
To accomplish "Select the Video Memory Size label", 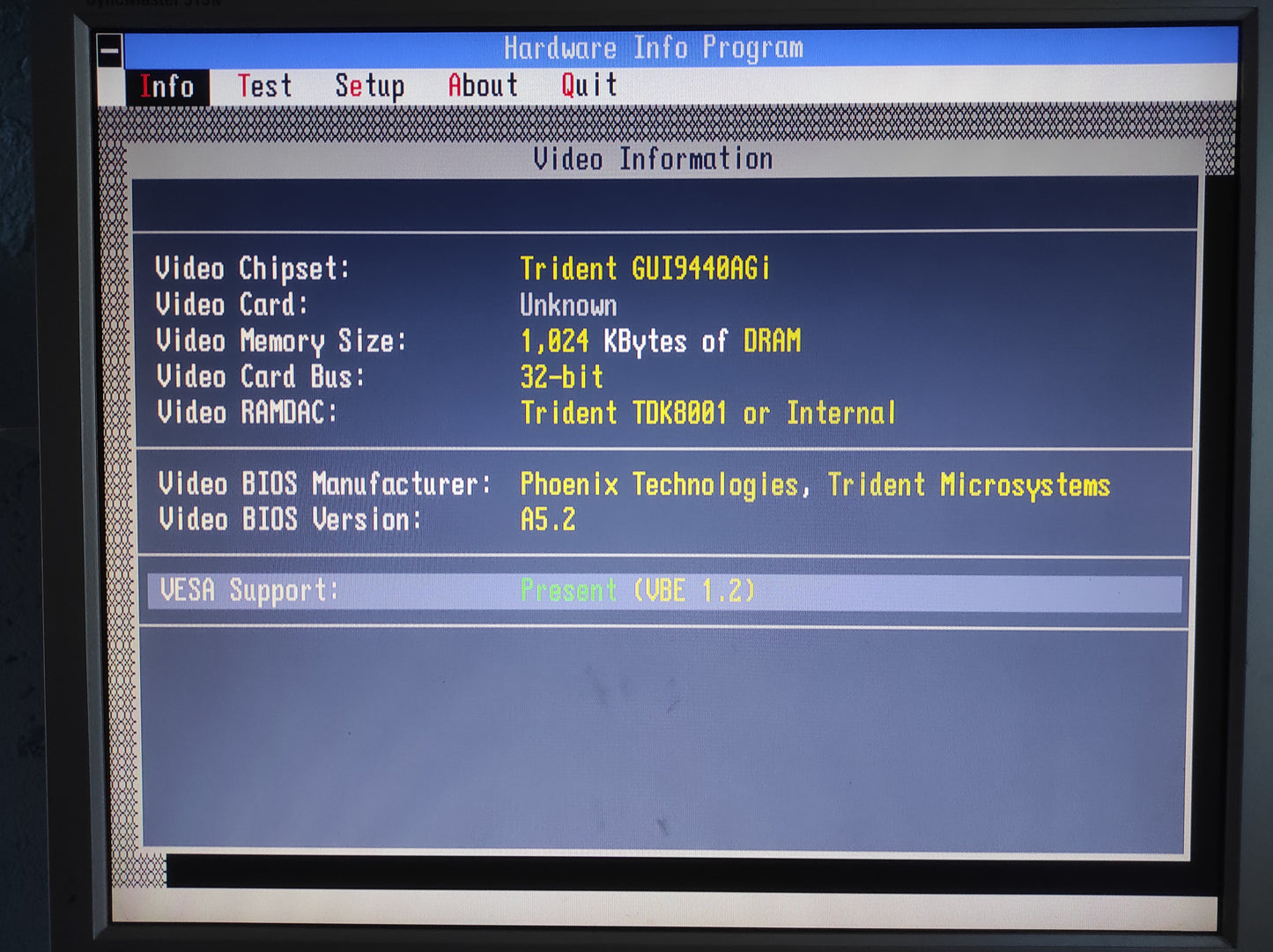I will (x=281, y=341).
